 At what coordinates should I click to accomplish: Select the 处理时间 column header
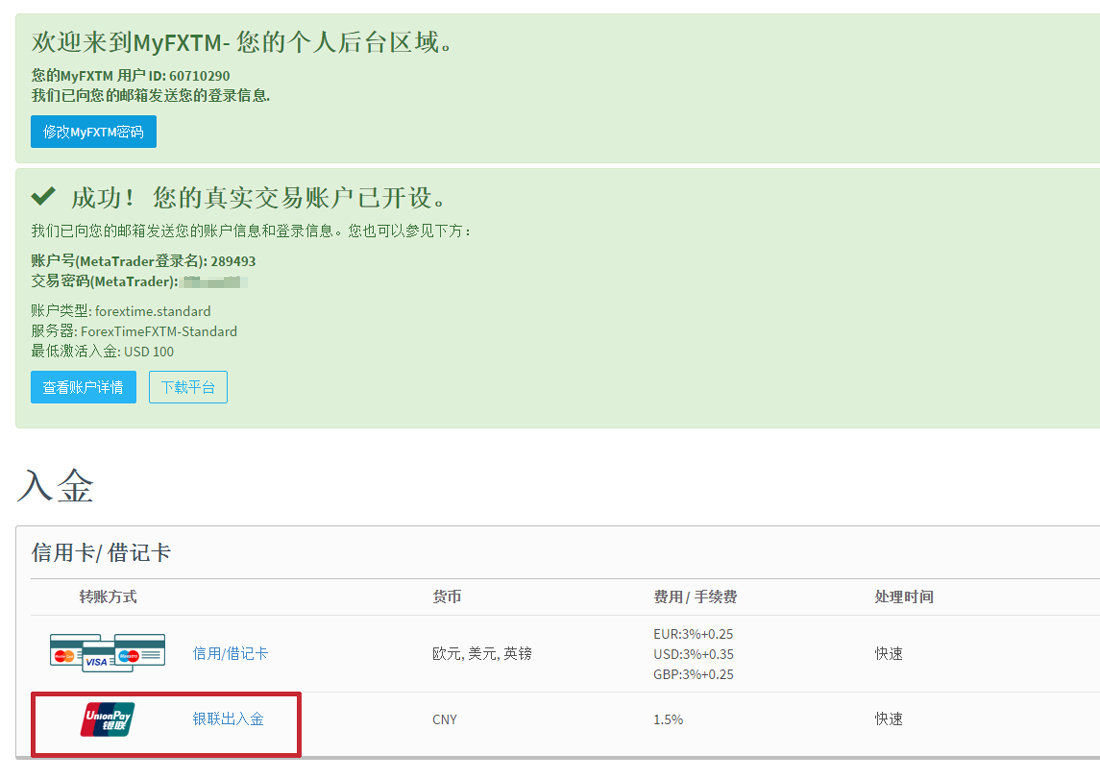coord(904,597)
